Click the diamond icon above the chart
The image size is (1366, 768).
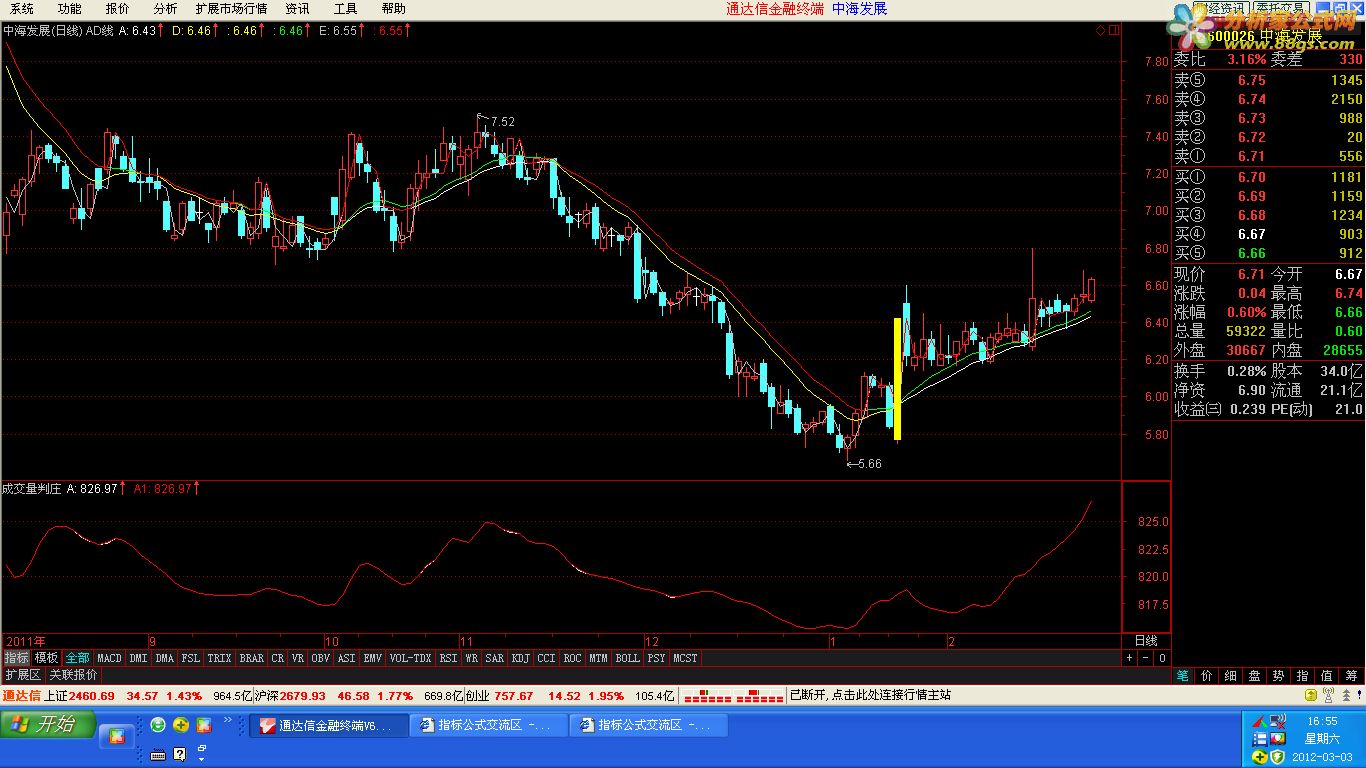point(1100,31)
